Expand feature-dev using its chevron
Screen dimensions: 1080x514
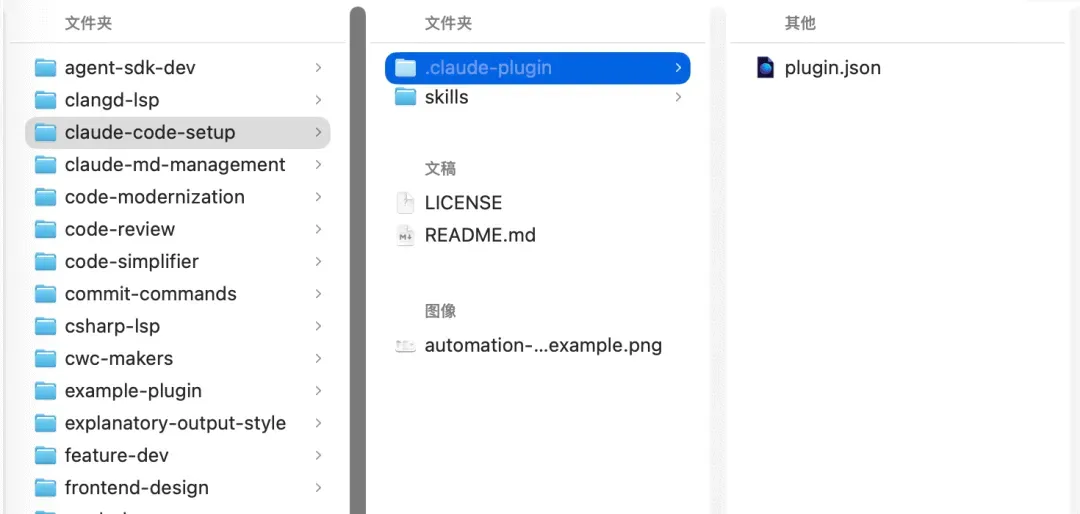pos(318,455)
